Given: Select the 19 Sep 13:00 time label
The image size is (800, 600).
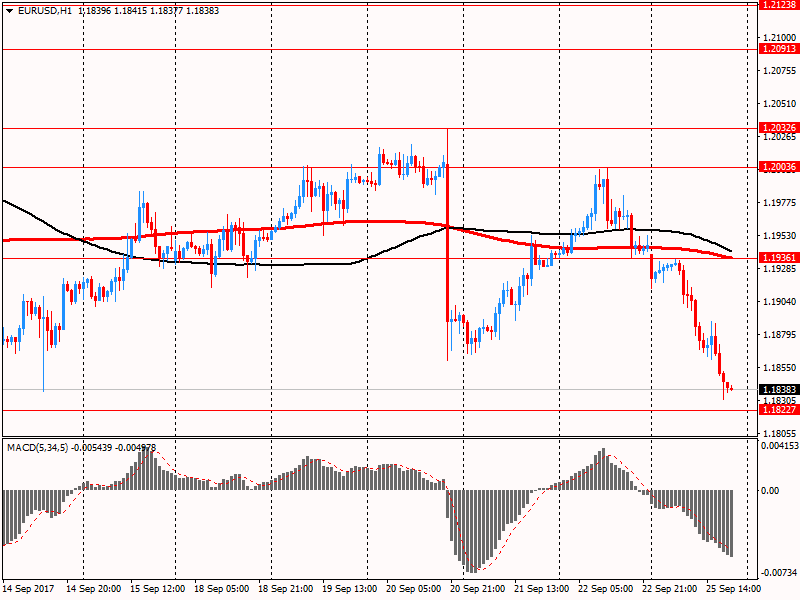Looking at the screenshot, I should (x=349, y=589).
